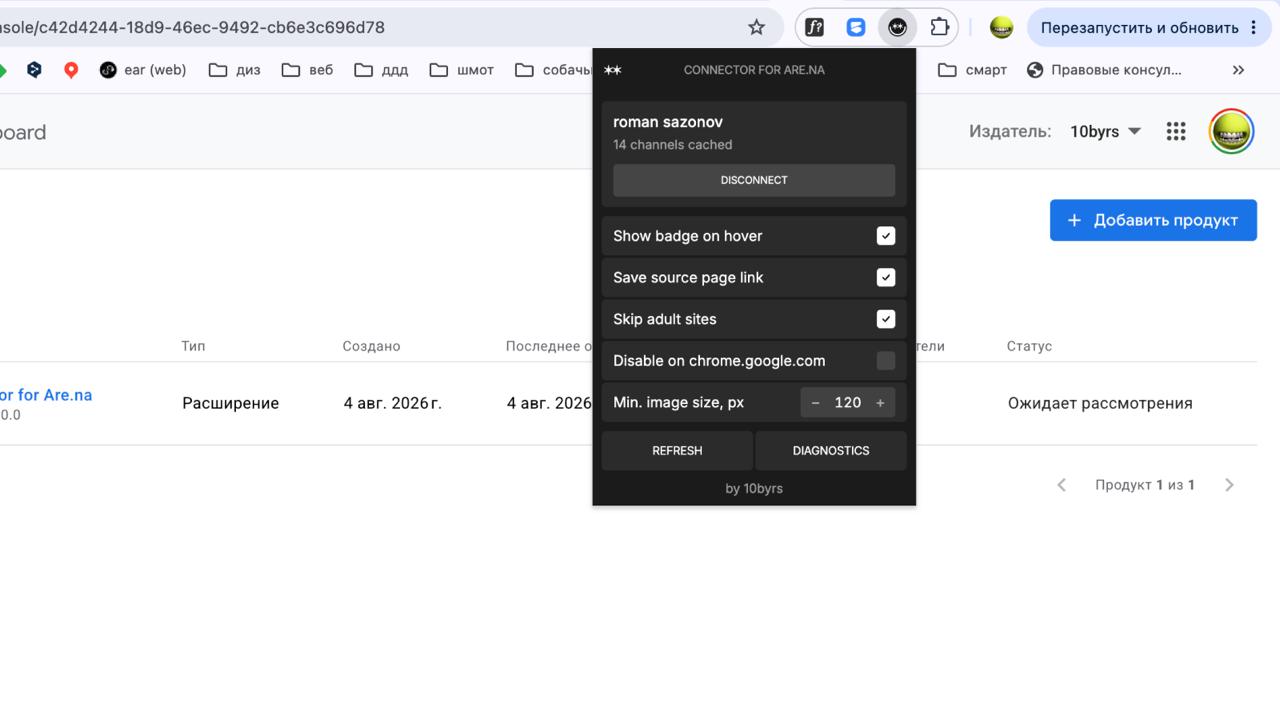This screenshot has height=720, width=1280.
Task: Click the roman sazonov account name
Action: pos(668,122)
